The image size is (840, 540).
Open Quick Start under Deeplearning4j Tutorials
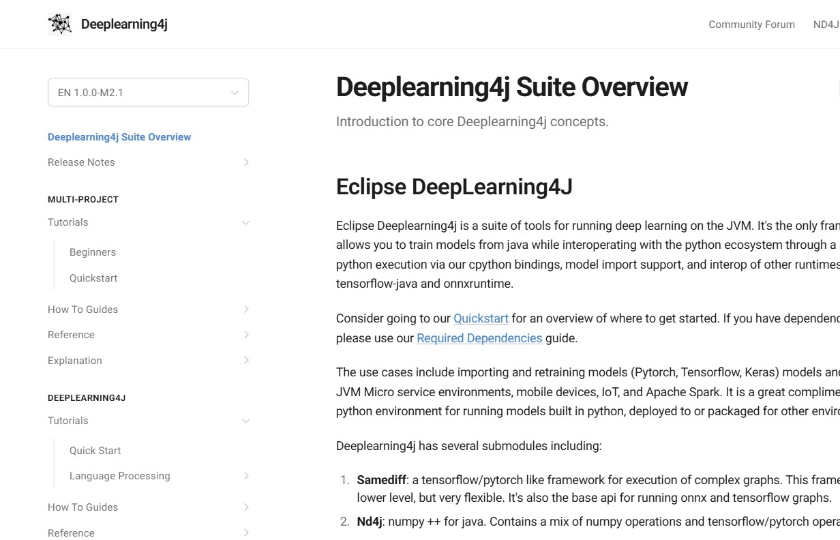click(95, 451)
